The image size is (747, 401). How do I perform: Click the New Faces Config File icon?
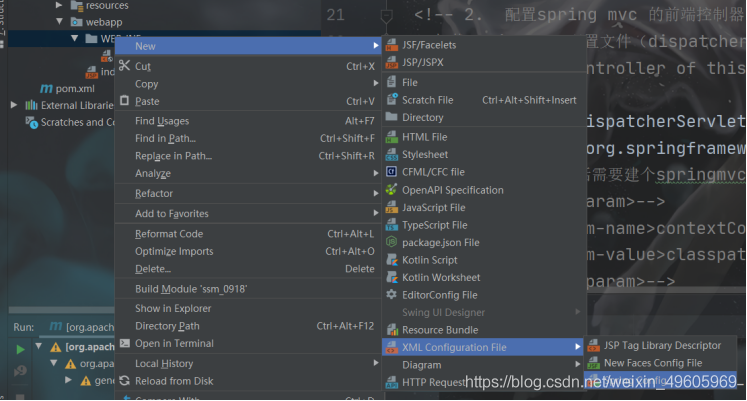[594, 363]
